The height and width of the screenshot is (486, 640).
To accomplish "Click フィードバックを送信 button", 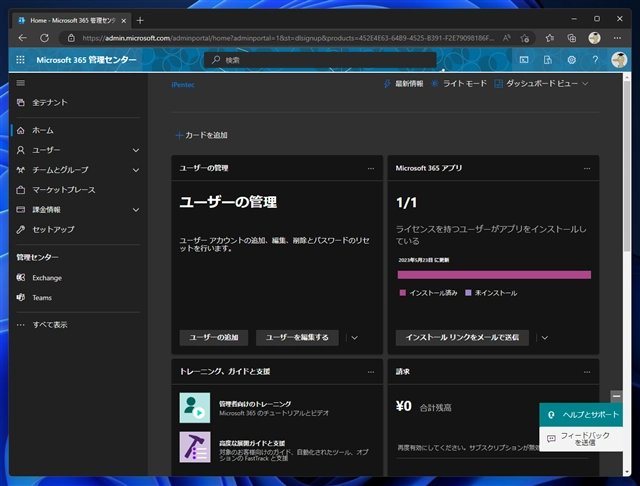I will [x=581, y=439].
